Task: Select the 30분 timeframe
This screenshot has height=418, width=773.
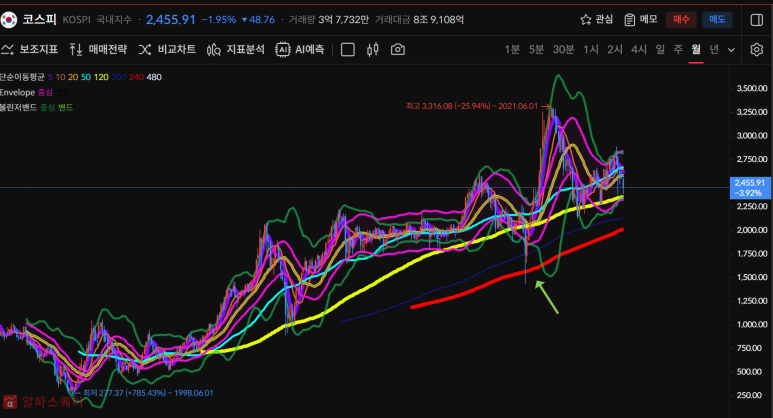Action: coord(563,49)
